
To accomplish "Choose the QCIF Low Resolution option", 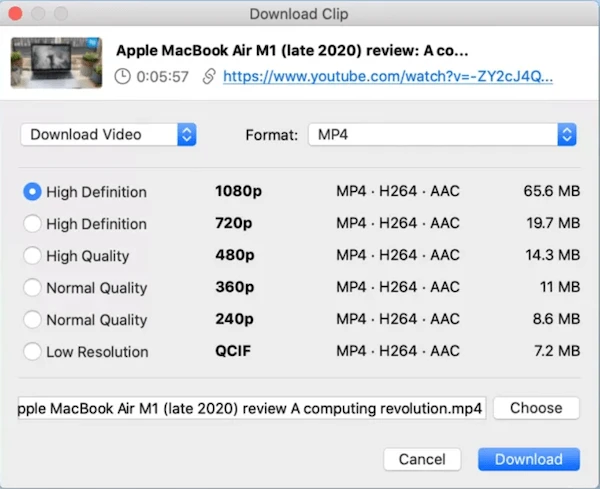I will (x=32, y=351).
